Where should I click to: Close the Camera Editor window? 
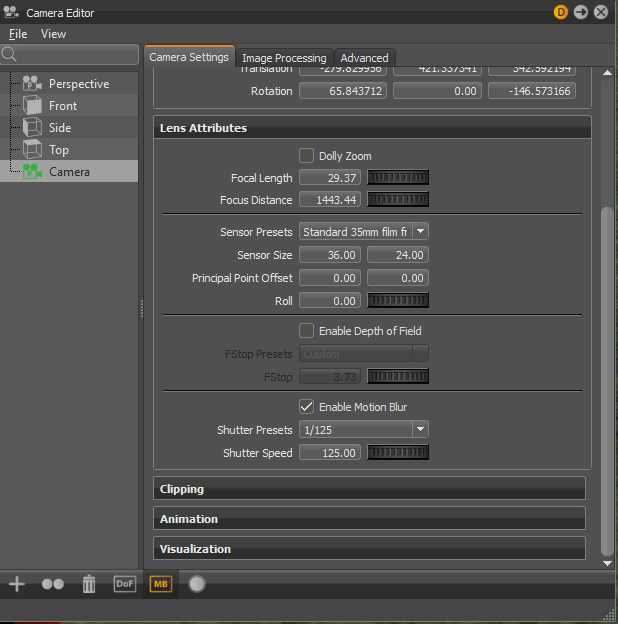coord(601,12)
